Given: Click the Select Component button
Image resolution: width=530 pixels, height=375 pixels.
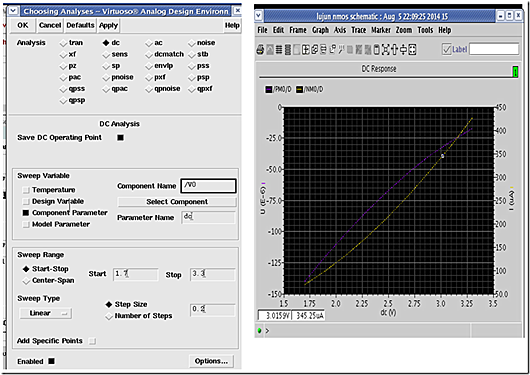Looking at the screenshot, I should tap(177, 202).
